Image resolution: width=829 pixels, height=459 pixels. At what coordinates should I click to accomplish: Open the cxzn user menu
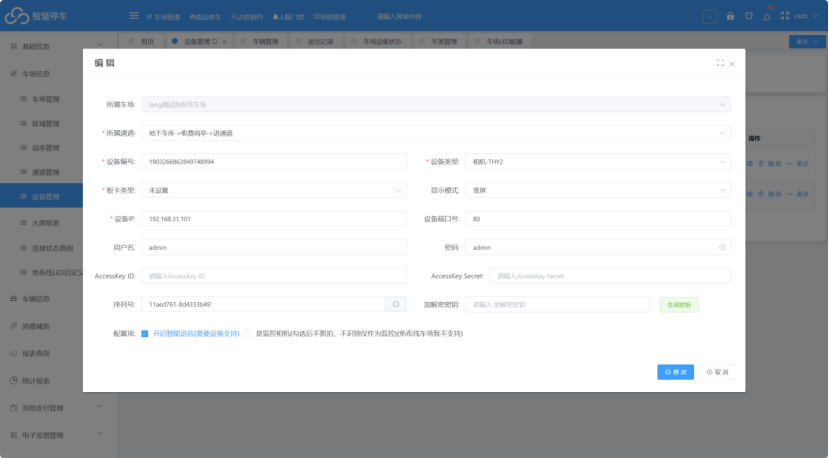pyautogui.click(x=806, y=16)
